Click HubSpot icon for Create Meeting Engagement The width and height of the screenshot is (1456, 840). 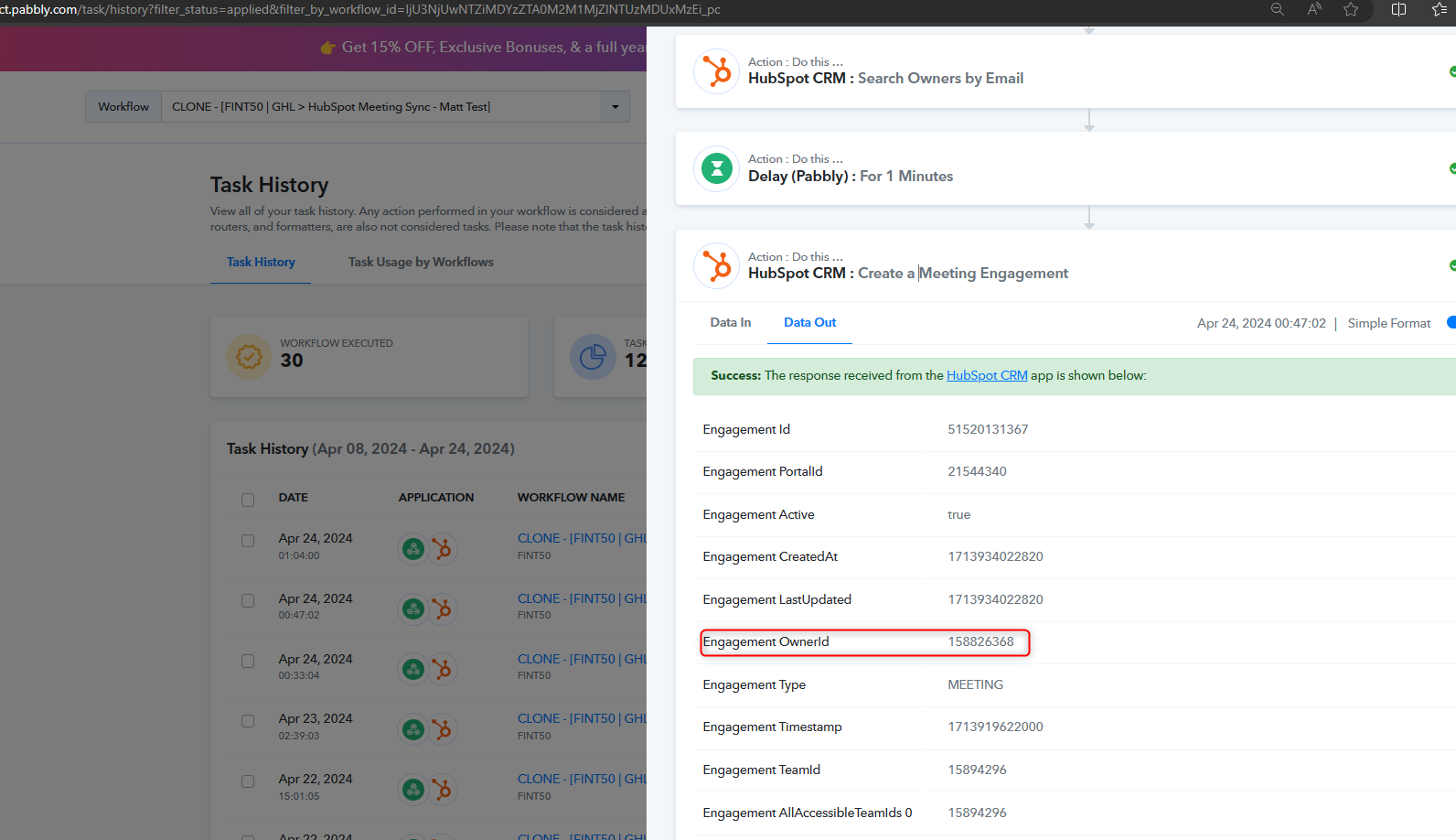pos(716,266)
